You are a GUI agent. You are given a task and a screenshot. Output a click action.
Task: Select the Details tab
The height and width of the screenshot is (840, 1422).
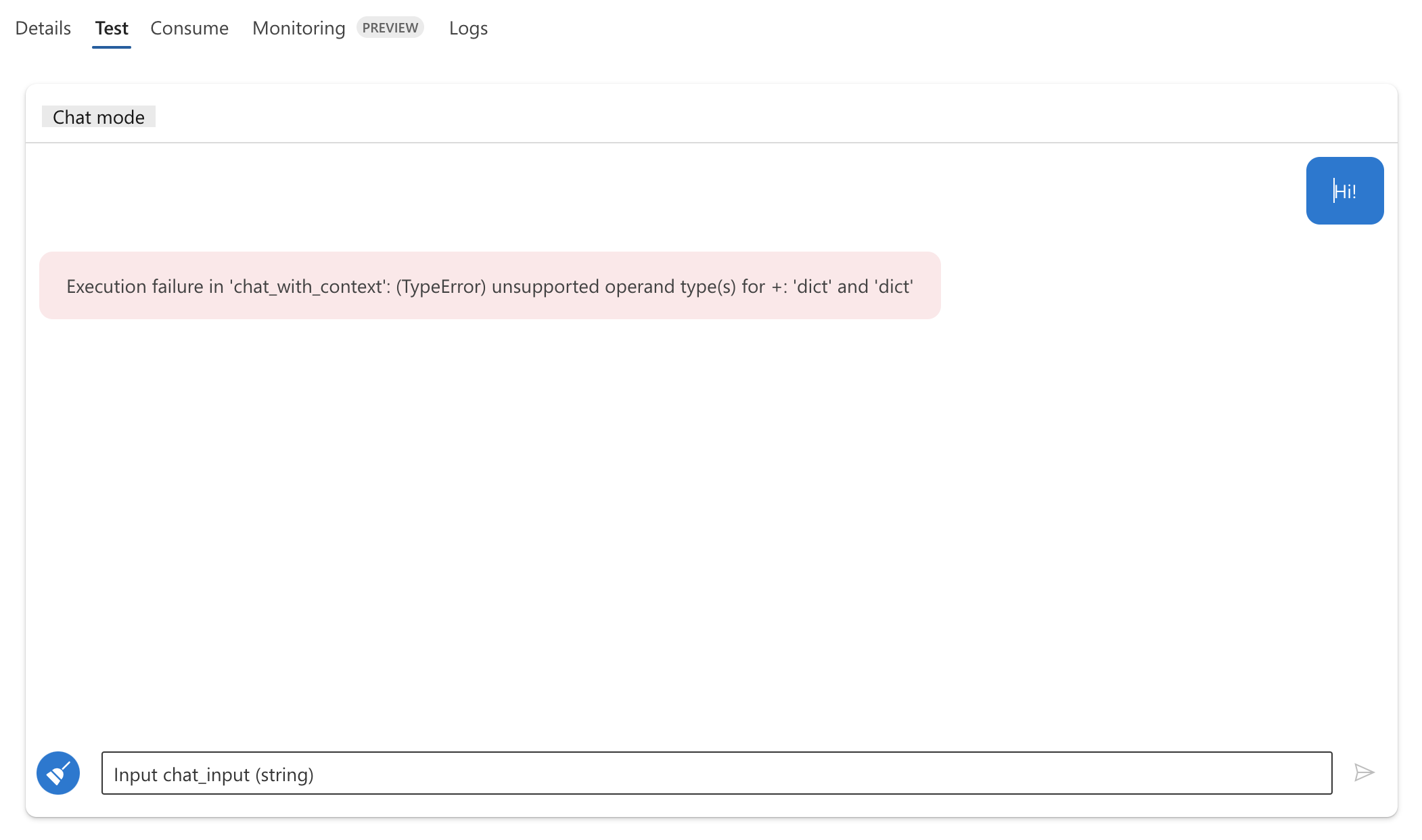(x=43, y=28)
